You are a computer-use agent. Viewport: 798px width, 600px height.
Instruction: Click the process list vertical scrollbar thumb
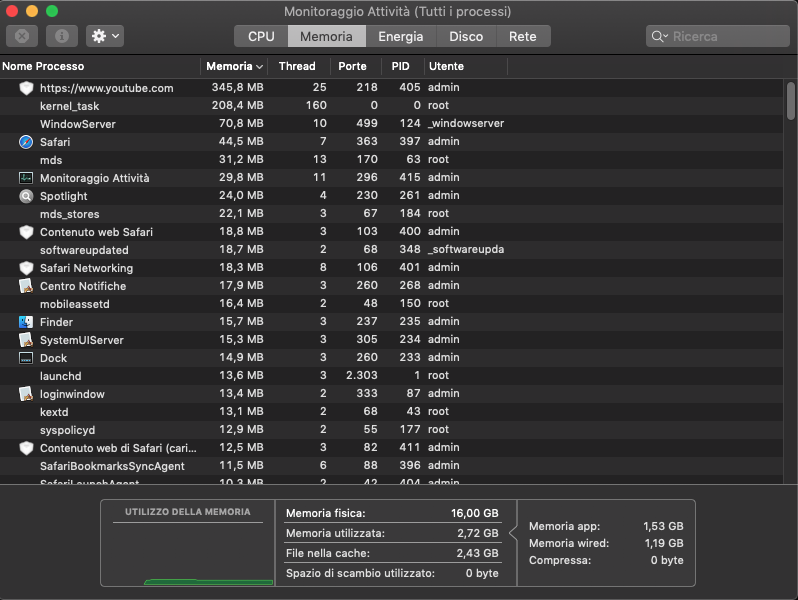pos(790,101)
